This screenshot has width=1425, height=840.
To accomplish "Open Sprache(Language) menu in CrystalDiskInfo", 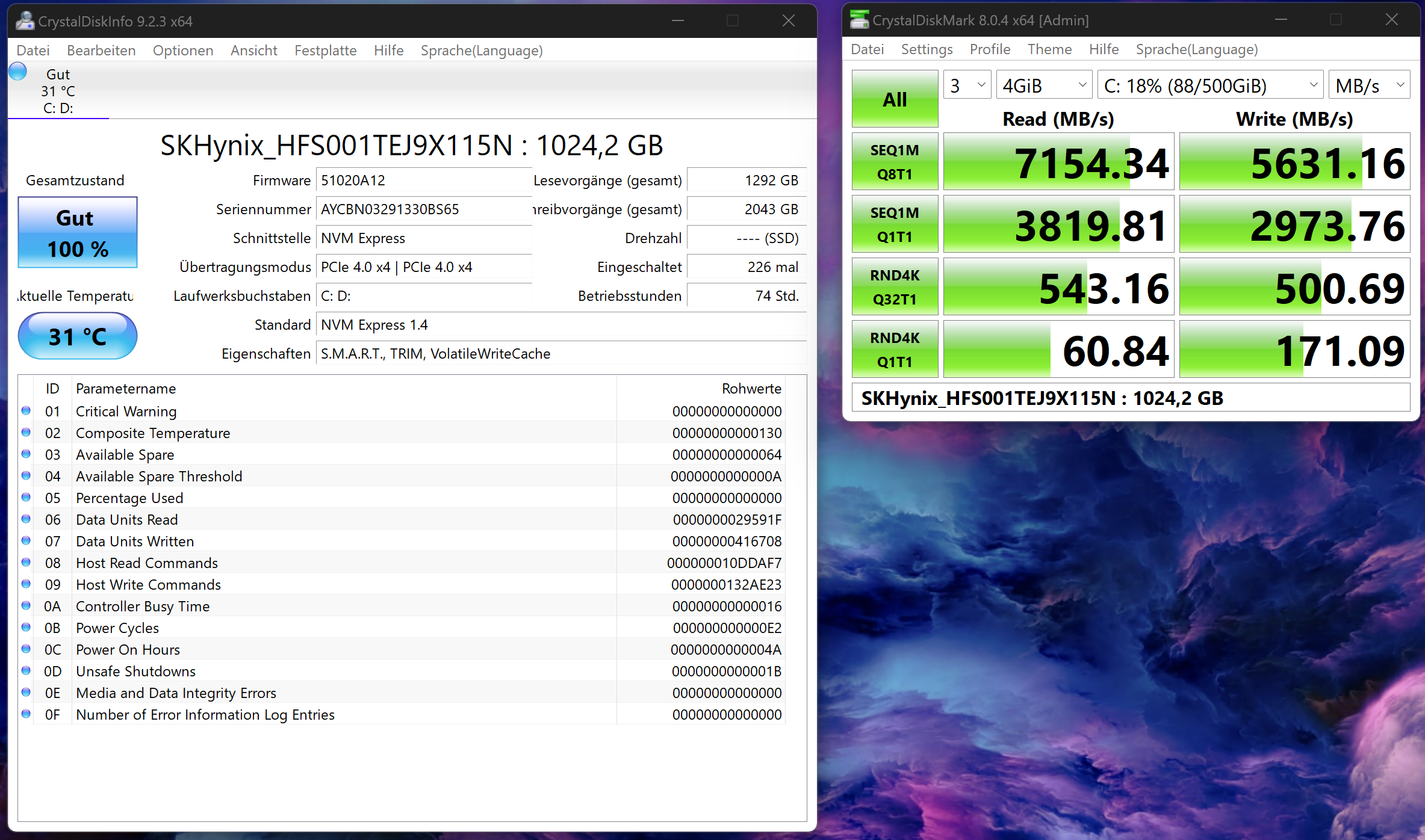I will click(482, 51).
